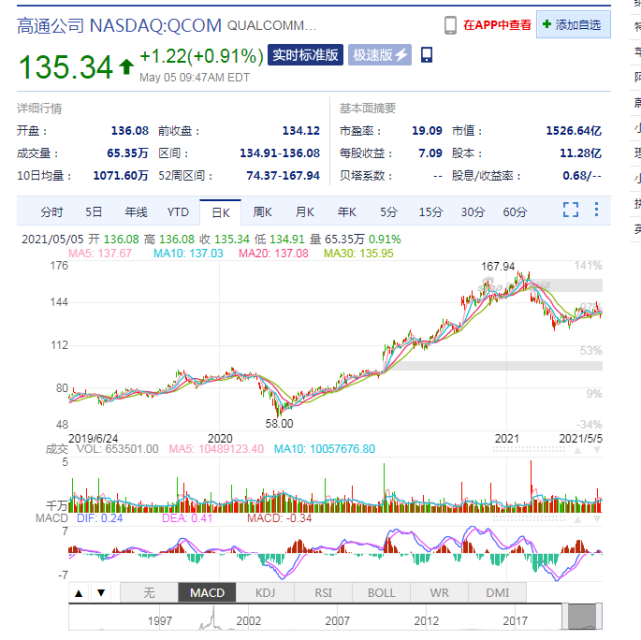Click the 2002 point on the history timeline
The width and height of the screenshot is (641, 640).
248,621
